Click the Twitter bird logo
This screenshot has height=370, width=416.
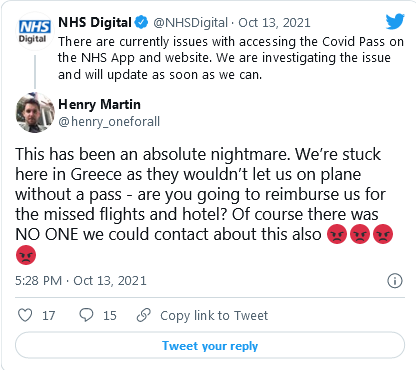point(395,22)
